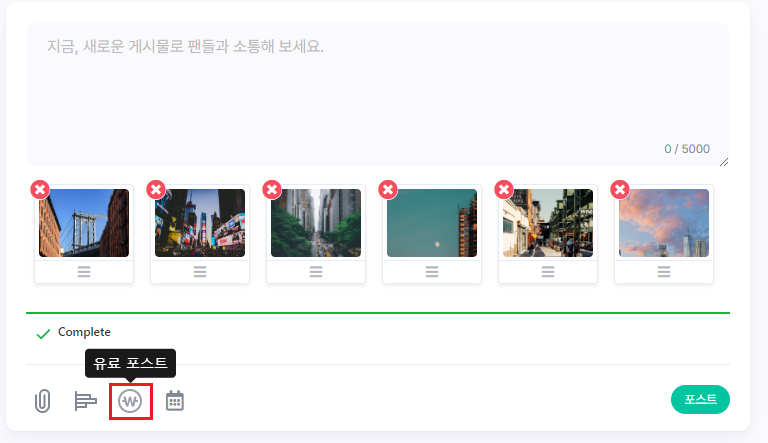Image resolution: width=768 pixels, height=443 pixels.
Task: Click reorder handle under Times Square thumbnail
Action: (x=200, y=271)
